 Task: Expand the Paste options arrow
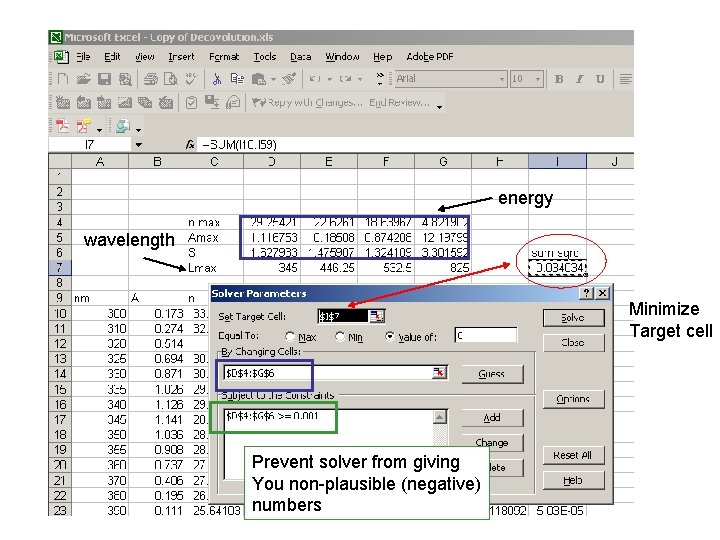coord(273,80)
